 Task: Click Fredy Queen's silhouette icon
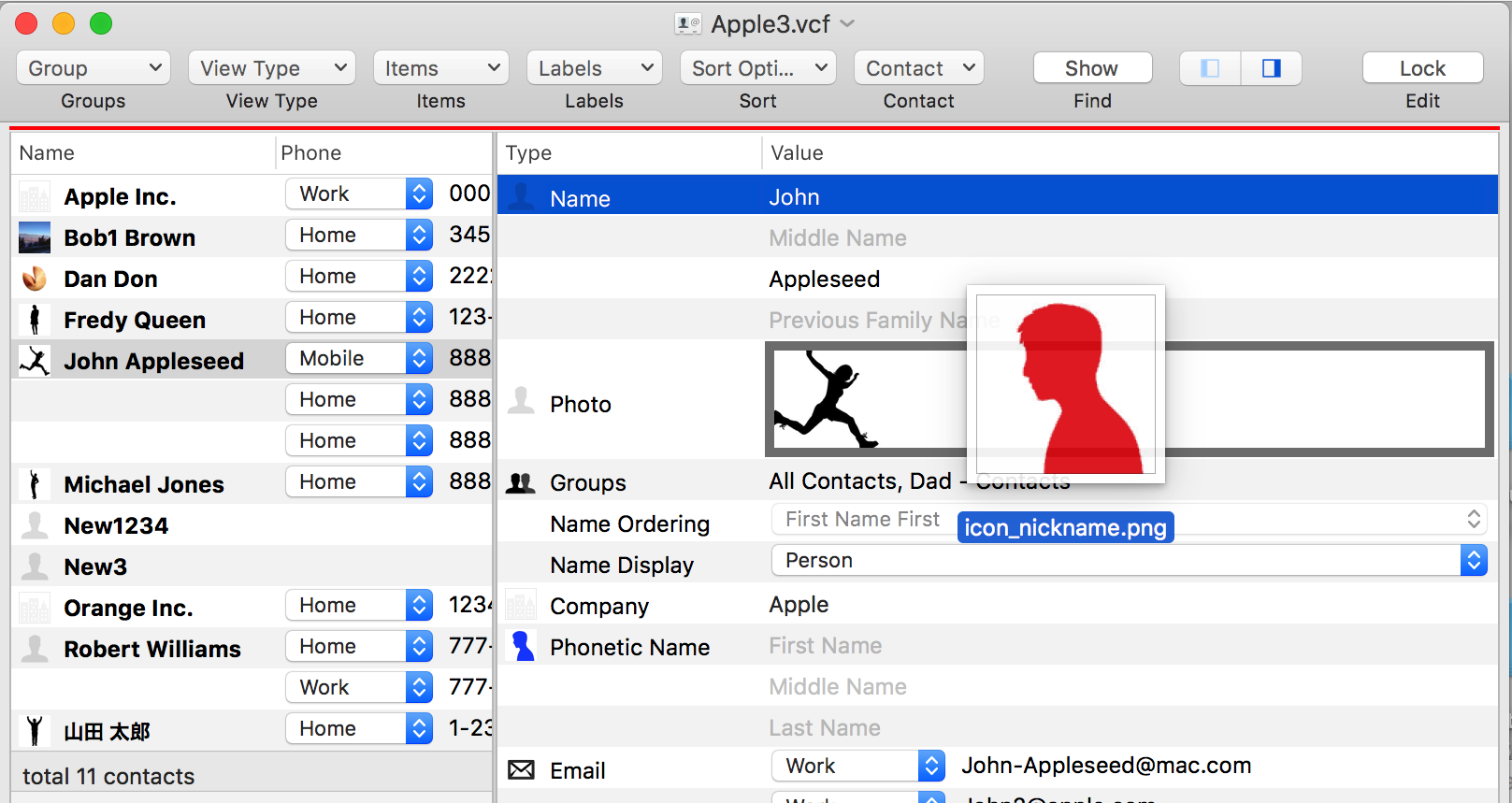click(x=35, y=320)
